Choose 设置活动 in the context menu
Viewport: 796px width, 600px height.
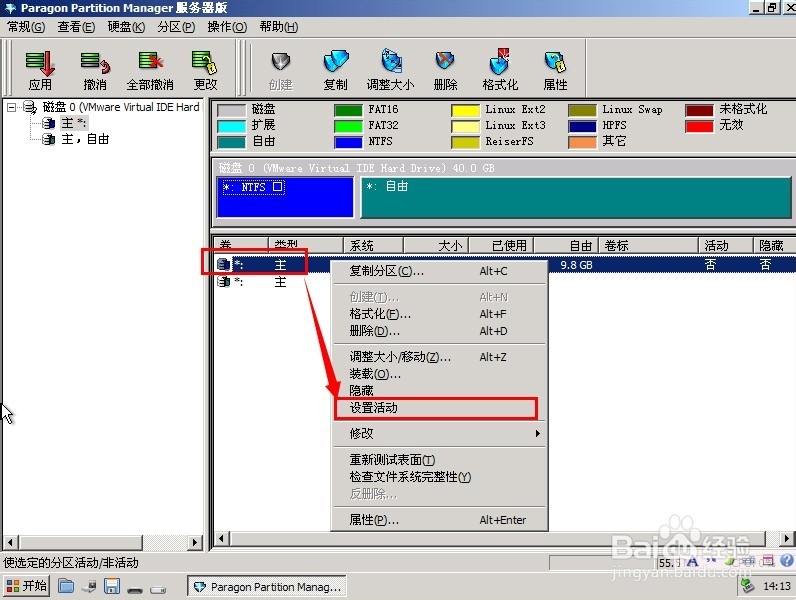440,408
